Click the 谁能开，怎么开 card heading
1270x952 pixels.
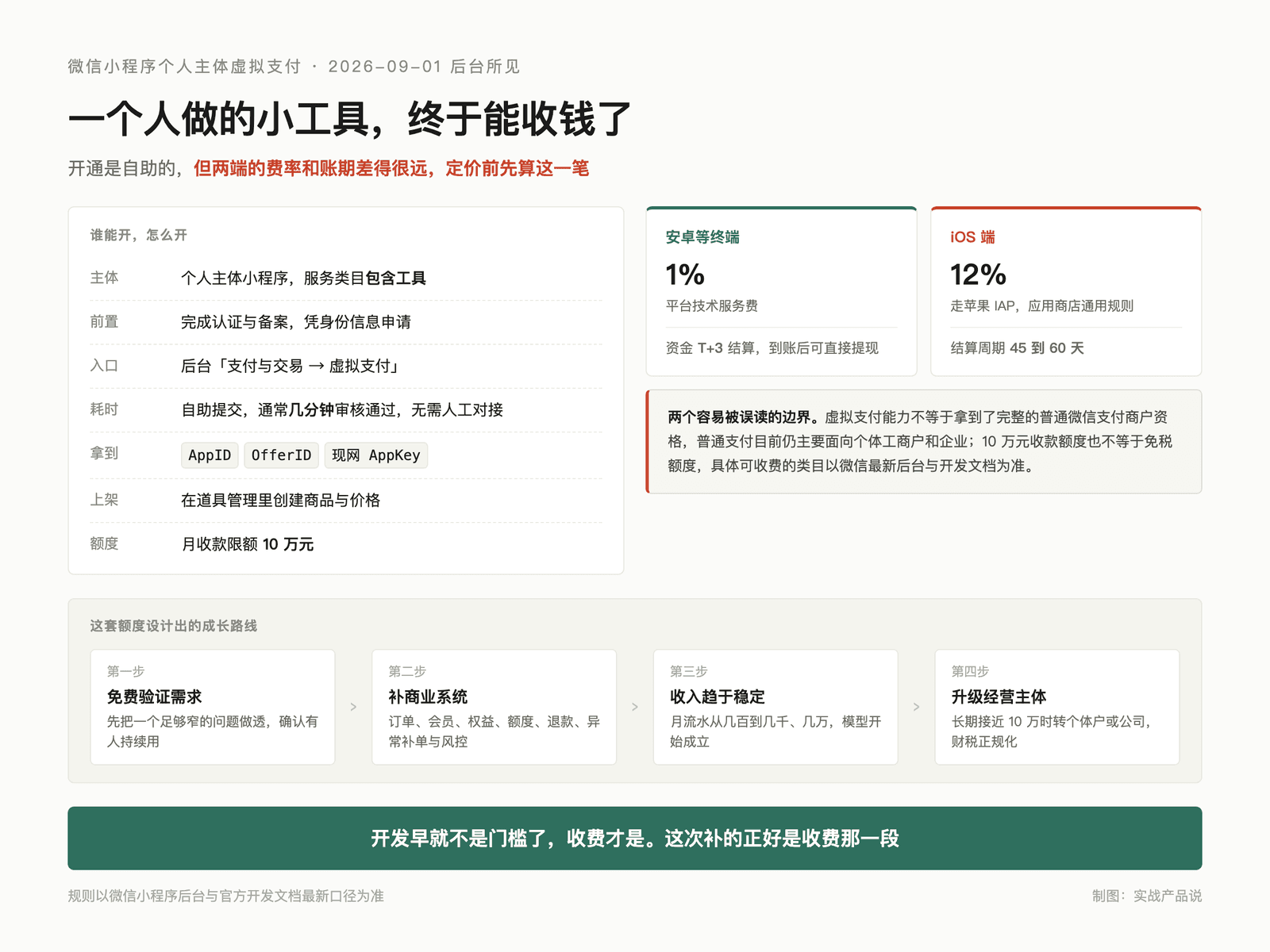point(139,235)
